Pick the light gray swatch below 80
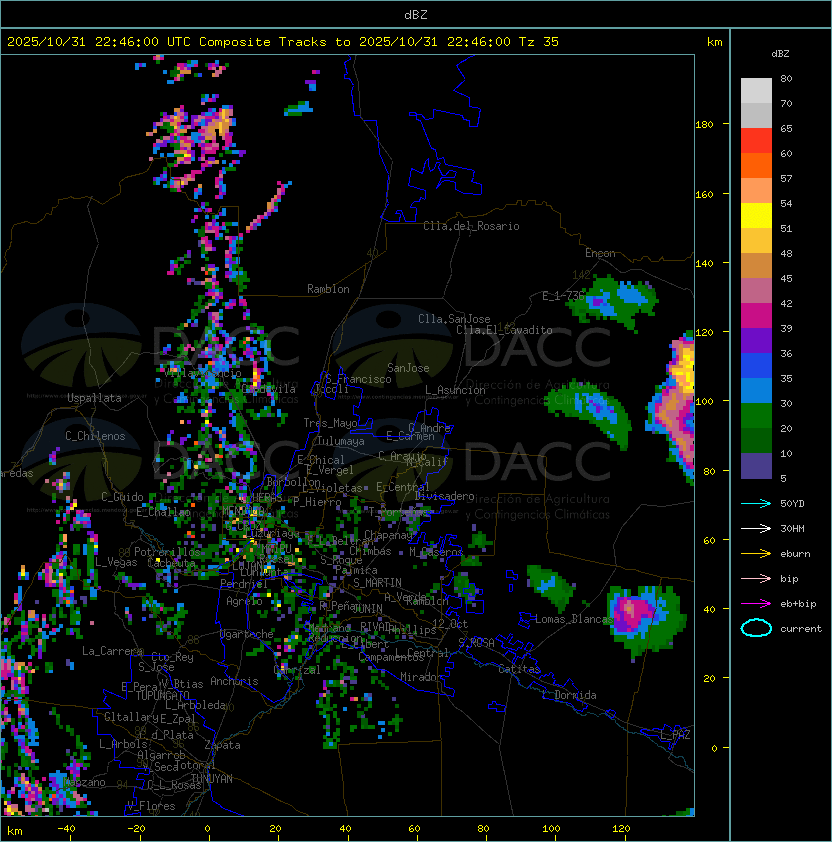832x842 pixels. (756, 91)
